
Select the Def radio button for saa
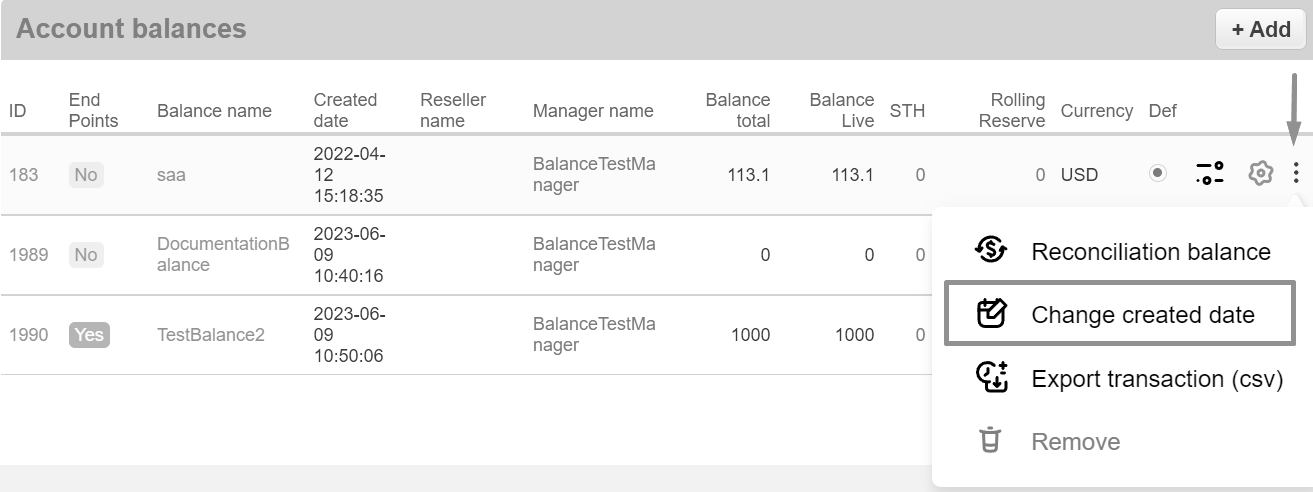1158,174
